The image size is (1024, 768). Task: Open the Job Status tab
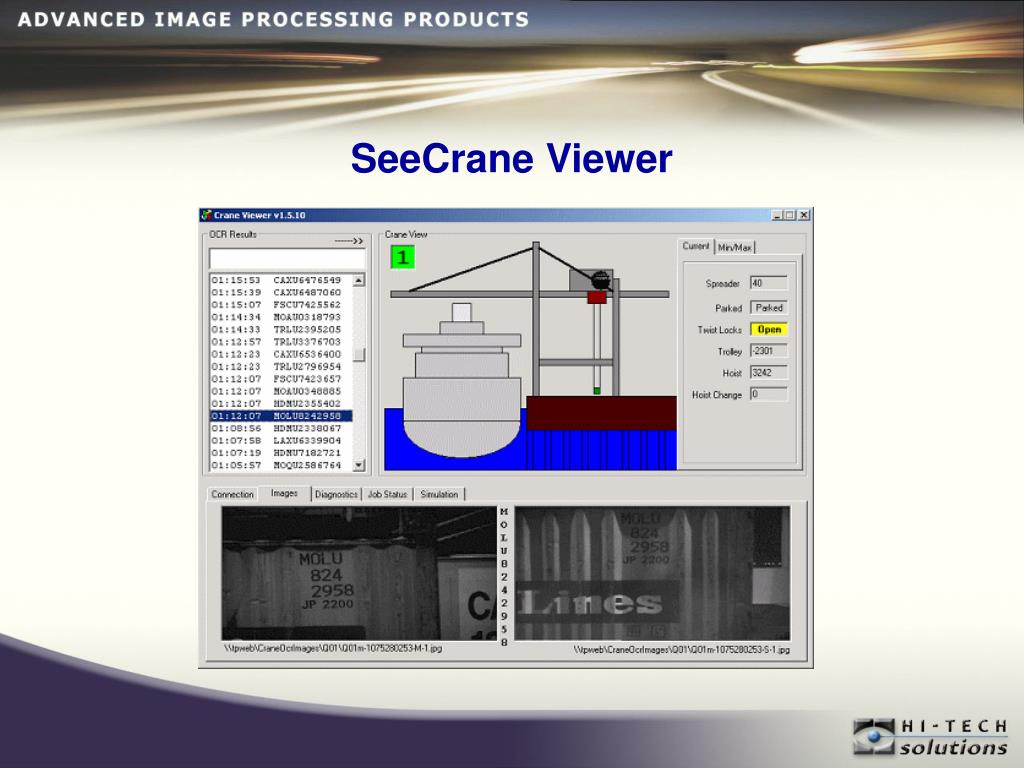[387, 494]
